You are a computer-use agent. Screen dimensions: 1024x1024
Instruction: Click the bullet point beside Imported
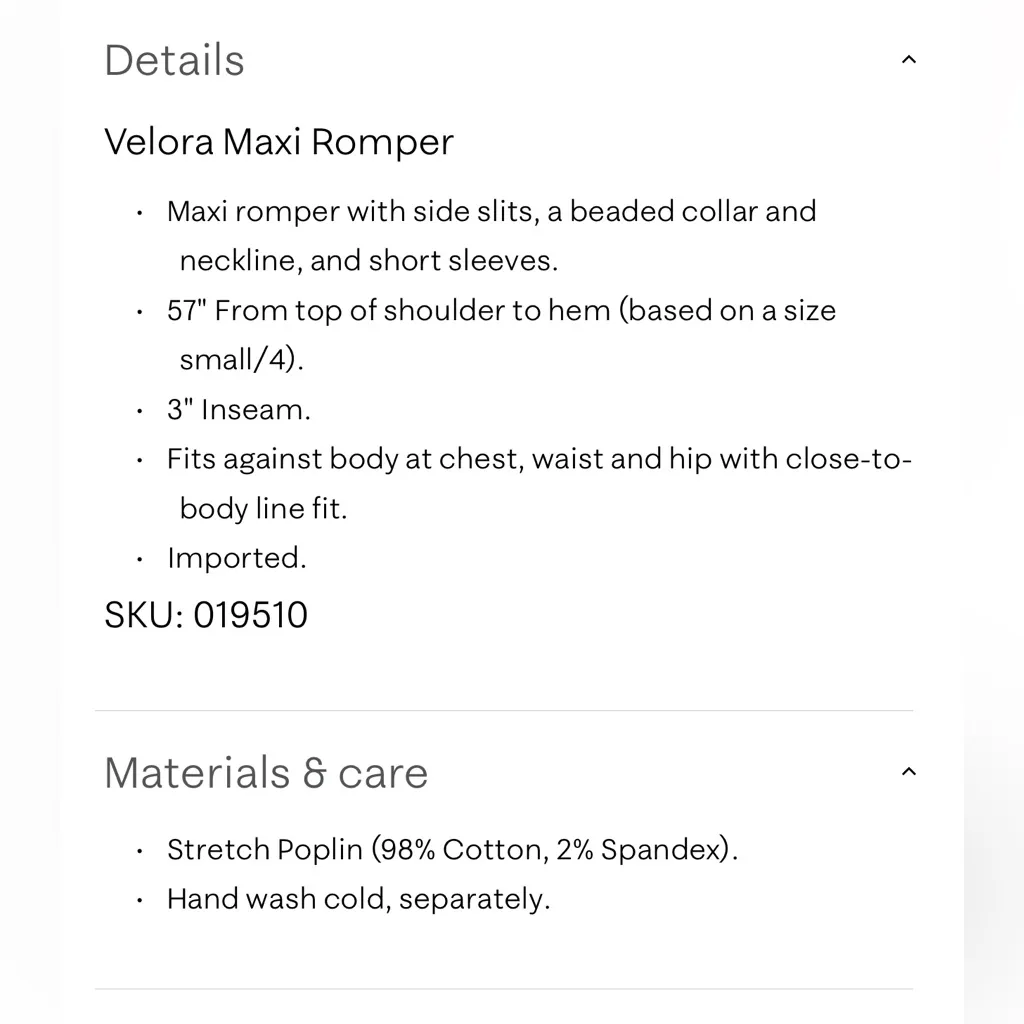pos(140,559)
